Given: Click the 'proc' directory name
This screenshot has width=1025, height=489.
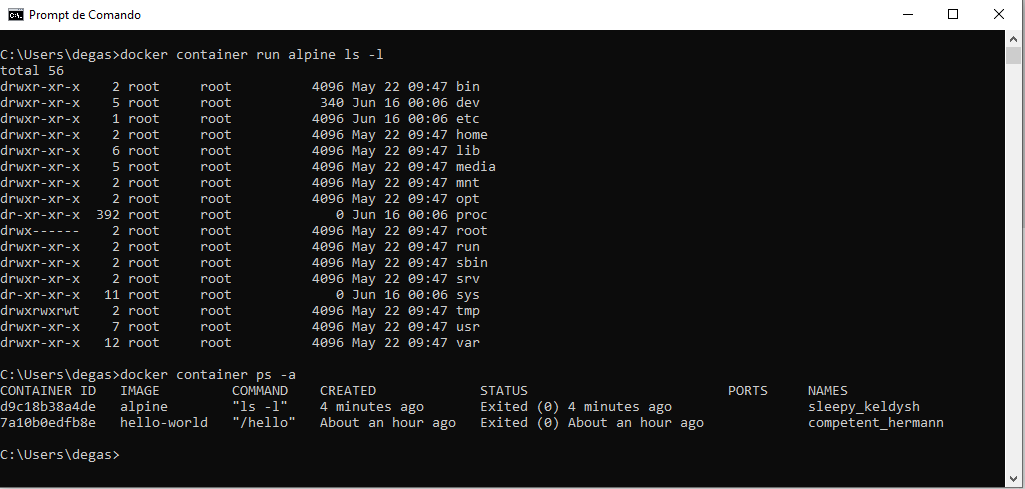Looking at the screenshot, I should coord(472,214).
